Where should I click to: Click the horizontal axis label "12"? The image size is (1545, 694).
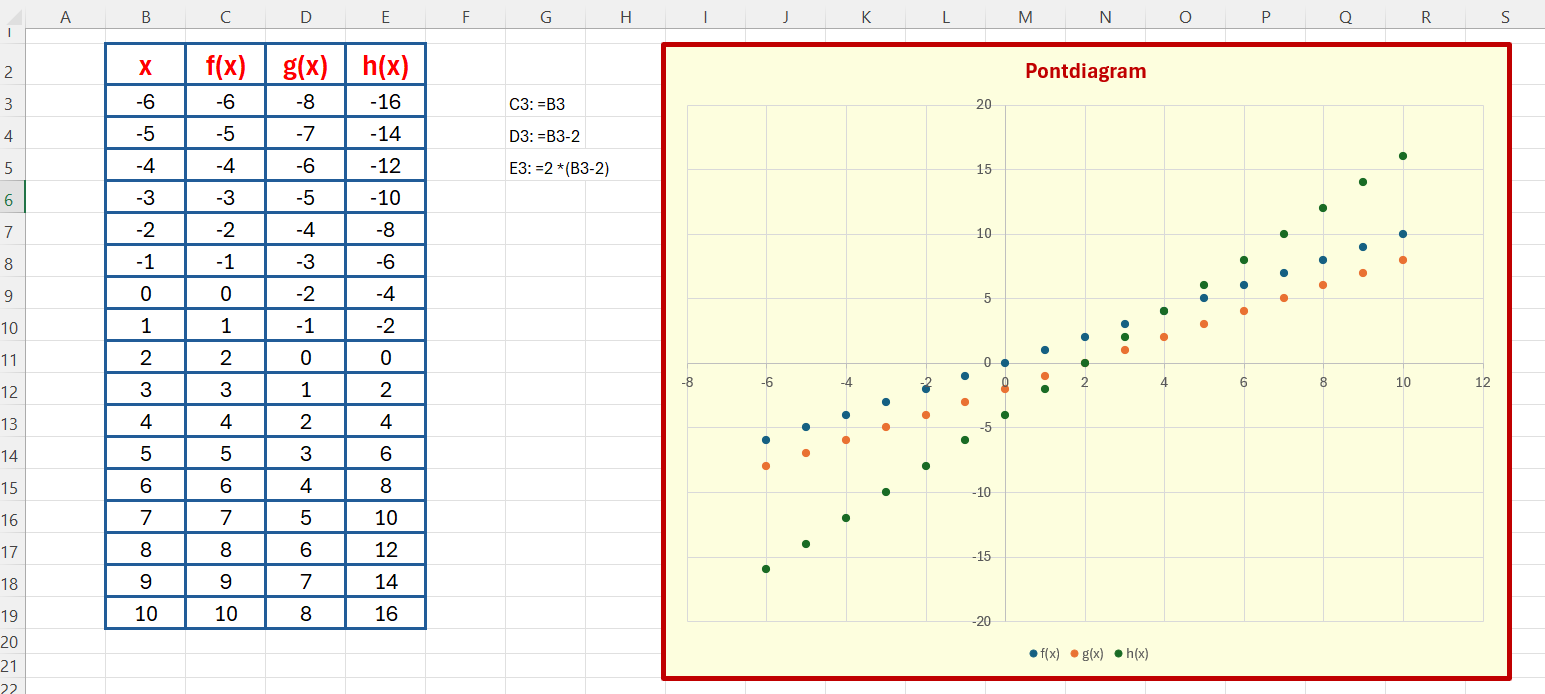click(x=1482, y=382)
